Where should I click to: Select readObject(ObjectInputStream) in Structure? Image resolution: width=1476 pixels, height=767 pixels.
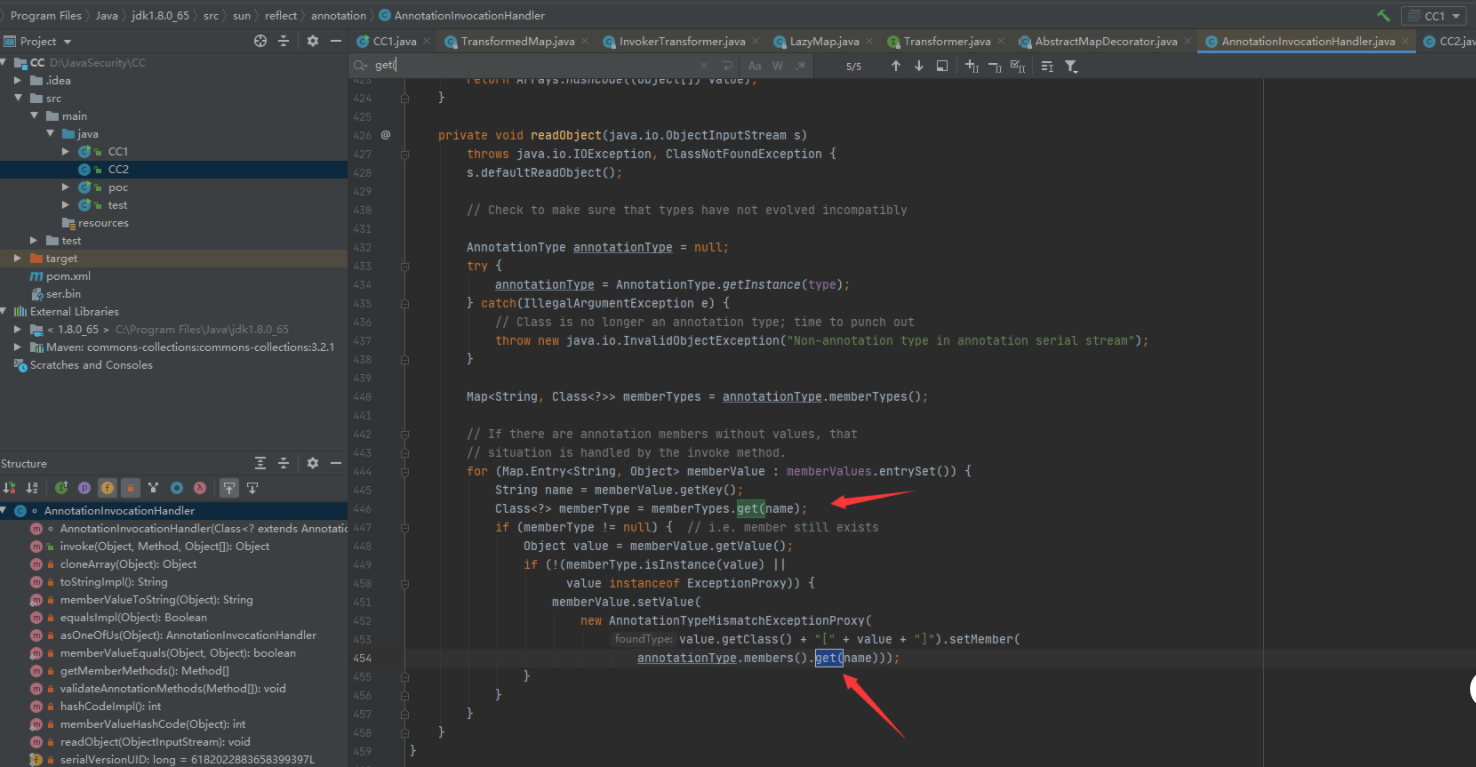pos(155,742)
